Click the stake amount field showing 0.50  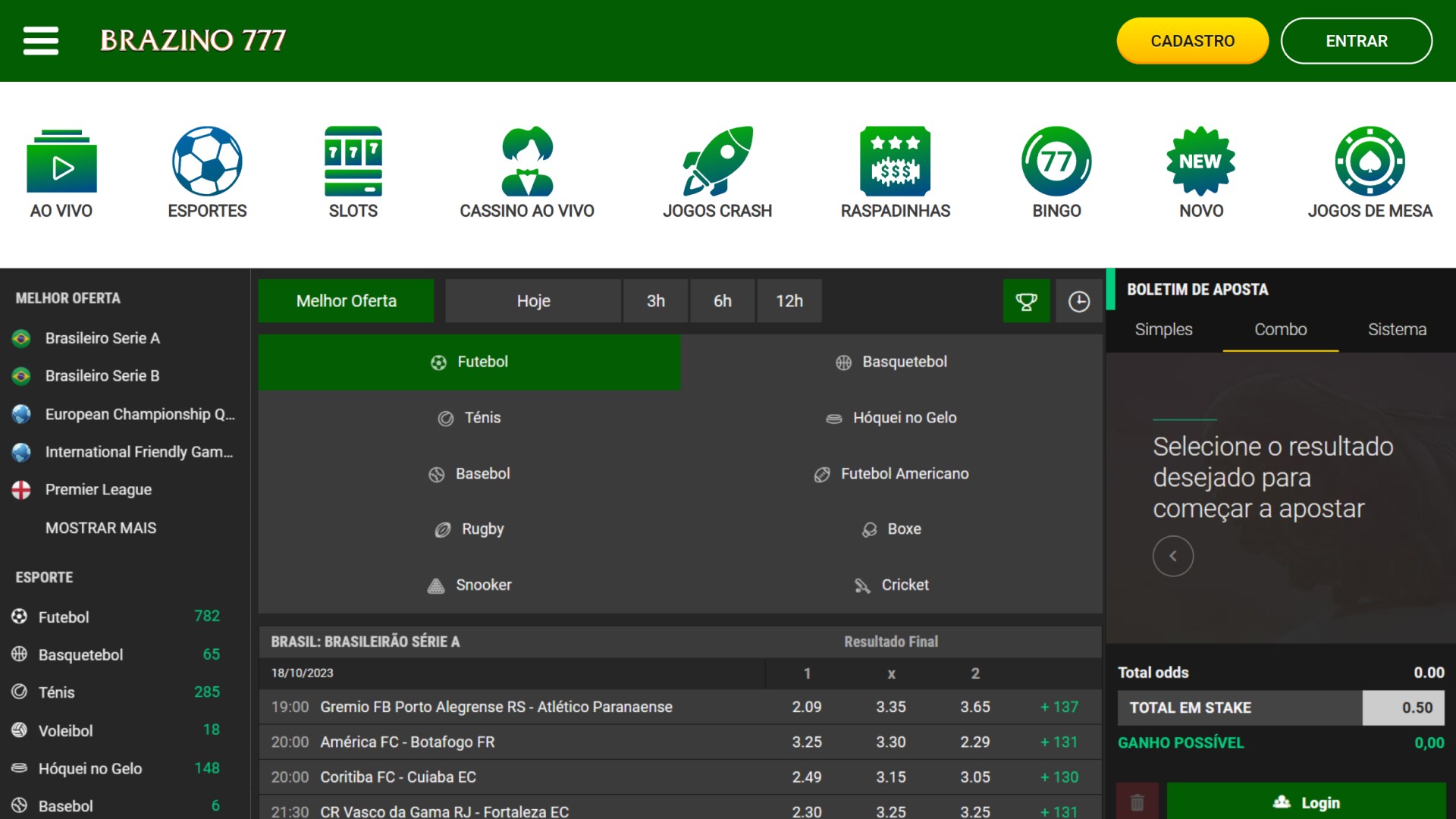[x=1403, y=708]
